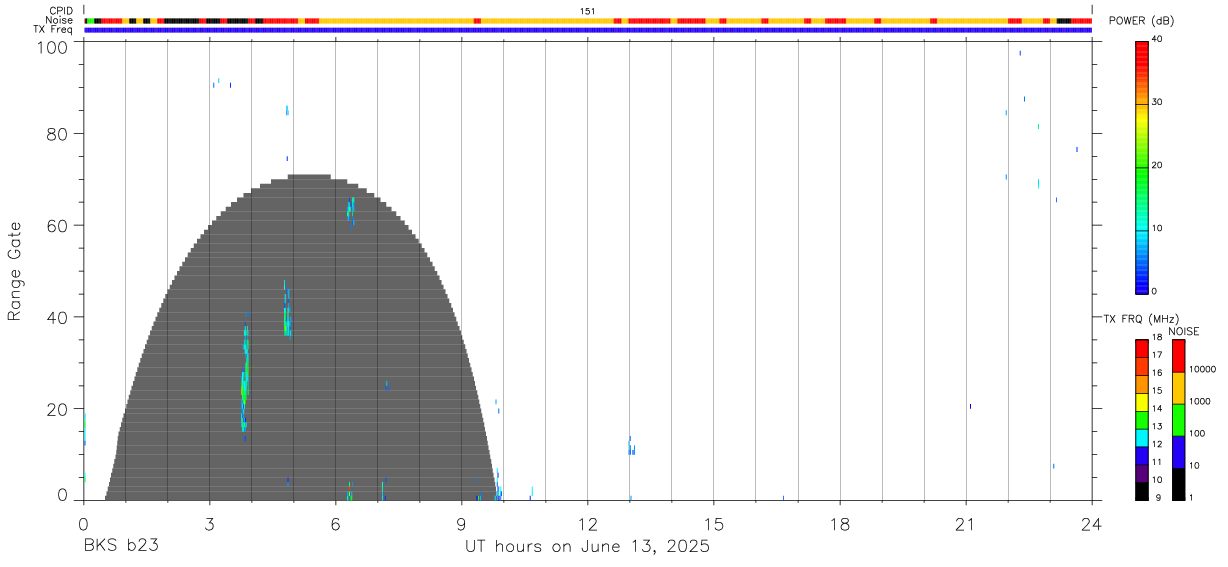The width and height of the screenshot is (1228, 567).
Task: Click the CPID value 151
Action: pos(587,10)
